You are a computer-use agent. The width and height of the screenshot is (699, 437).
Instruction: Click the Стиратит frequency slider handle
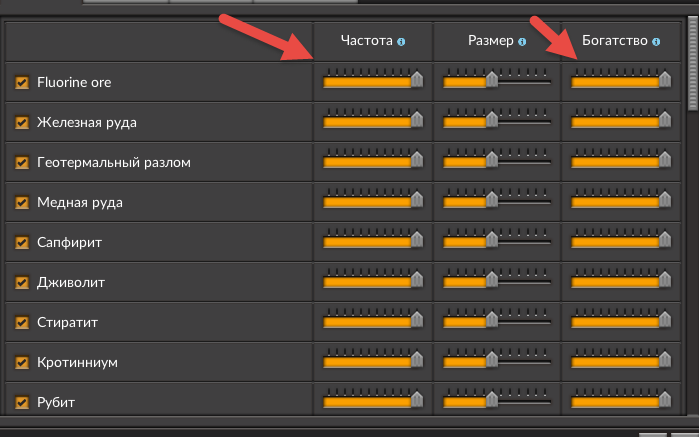[417, 319]
